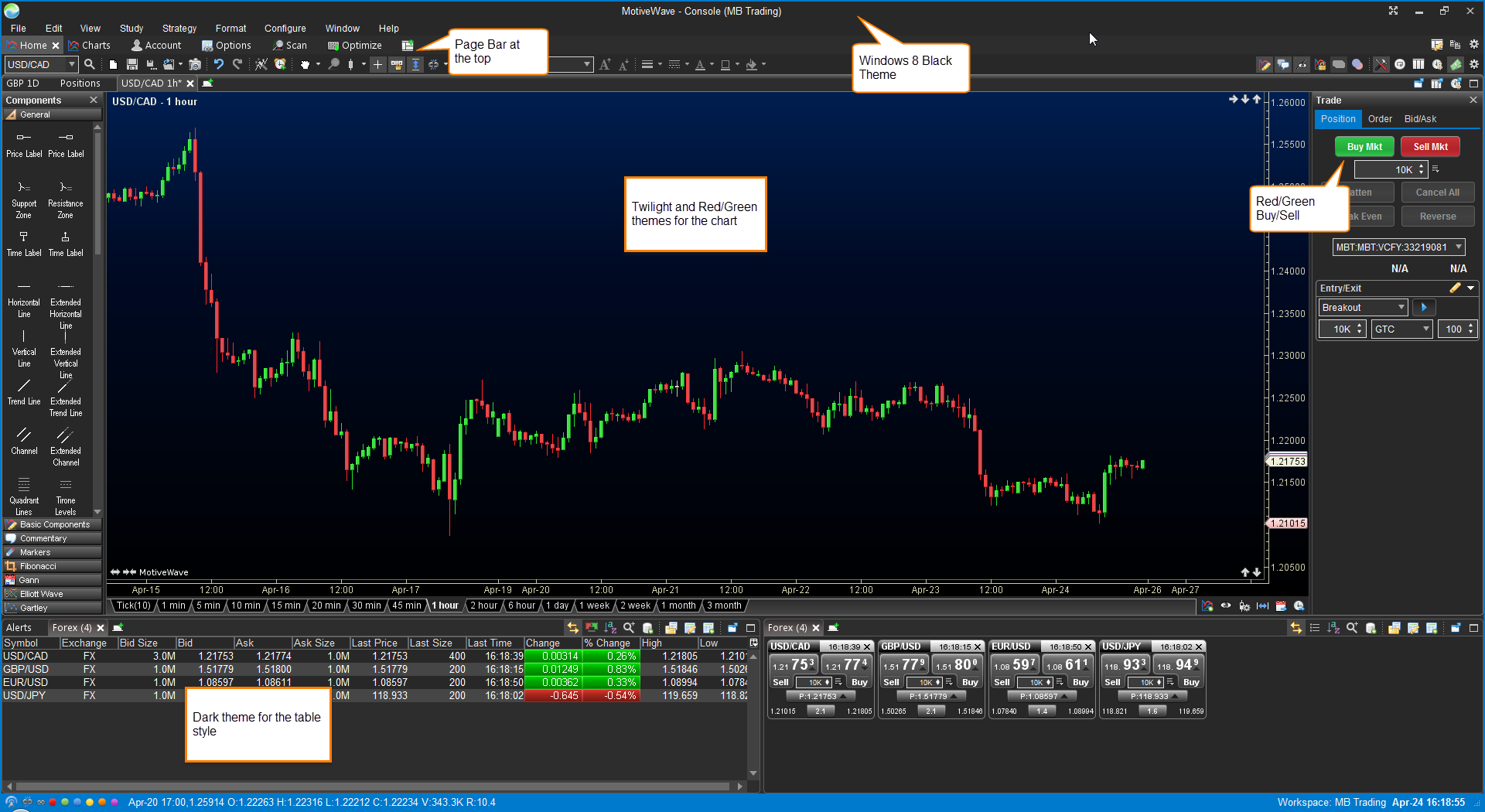Switch to the Bid/Ask tab

click(1420, 119)
